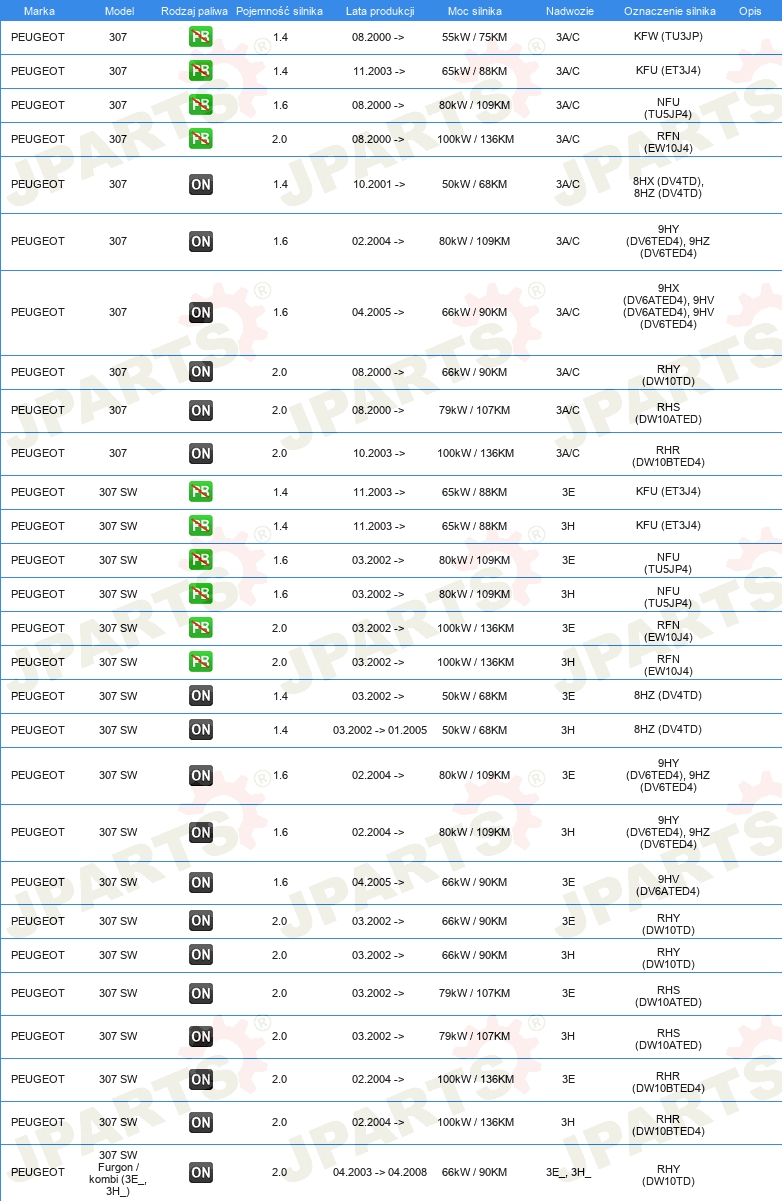
Task: Click the ON icon in the 03.2002 -> 01.2005 row
Action: point(201,730)
